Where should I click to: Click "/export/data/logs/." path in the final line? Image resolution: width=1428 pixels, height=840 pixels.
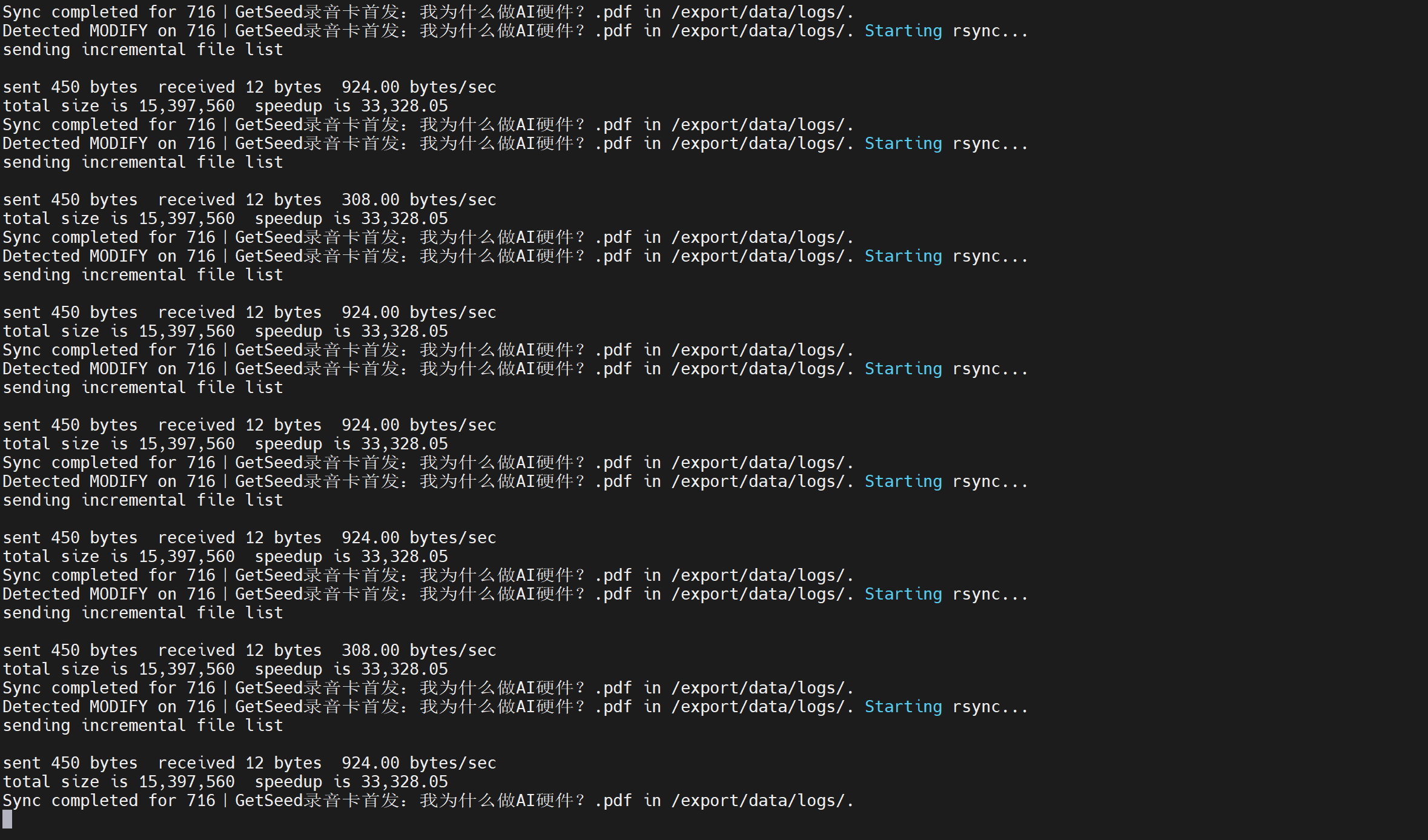(762, 801)
